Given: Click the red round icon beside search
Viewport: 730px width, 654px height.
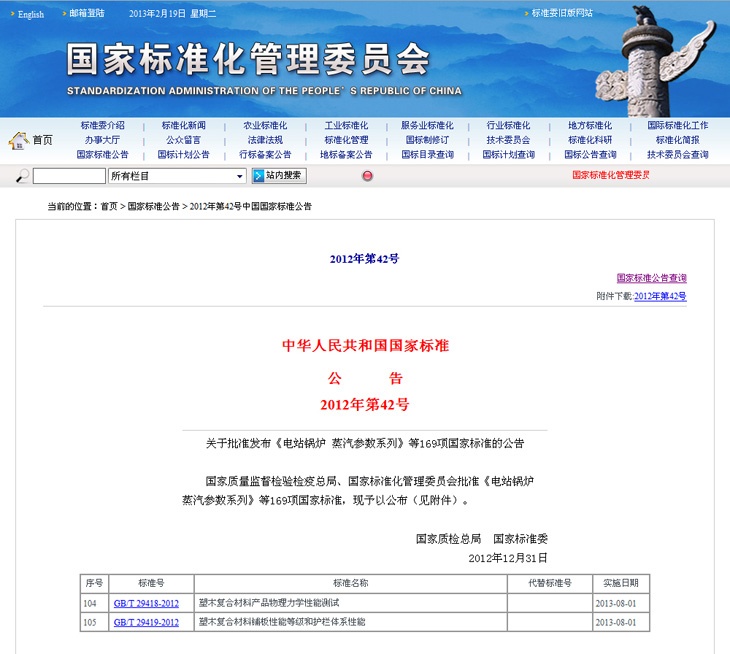Looking at the screenshot, I should [367, 176].
